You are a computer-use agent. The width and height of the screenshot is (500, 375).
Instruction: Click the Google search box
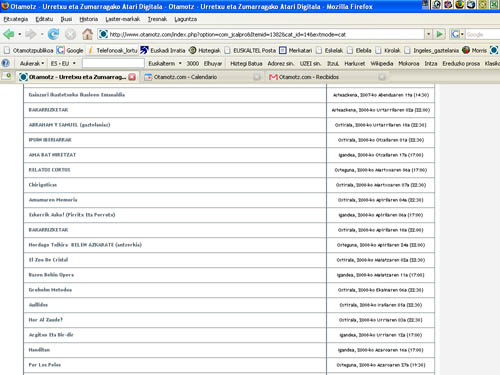pyautogui.click(x=483, y=34)
